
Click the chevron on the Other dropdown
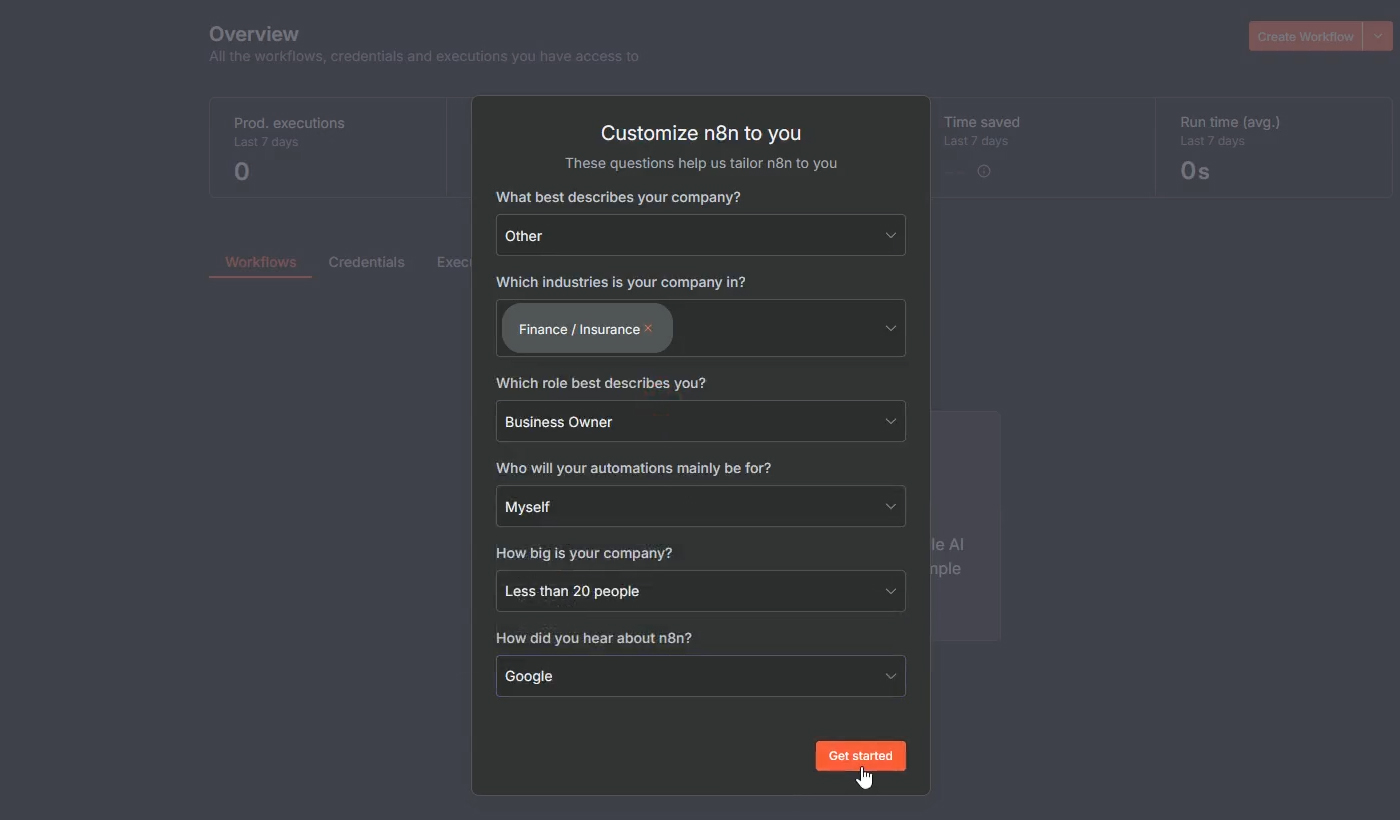coord(890,235)
